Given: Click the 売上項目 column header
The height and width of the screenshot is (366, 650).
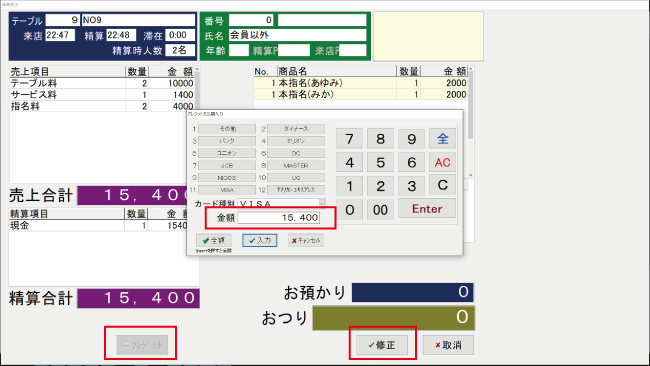Looking at the screenshot, I should pos(67,72).
